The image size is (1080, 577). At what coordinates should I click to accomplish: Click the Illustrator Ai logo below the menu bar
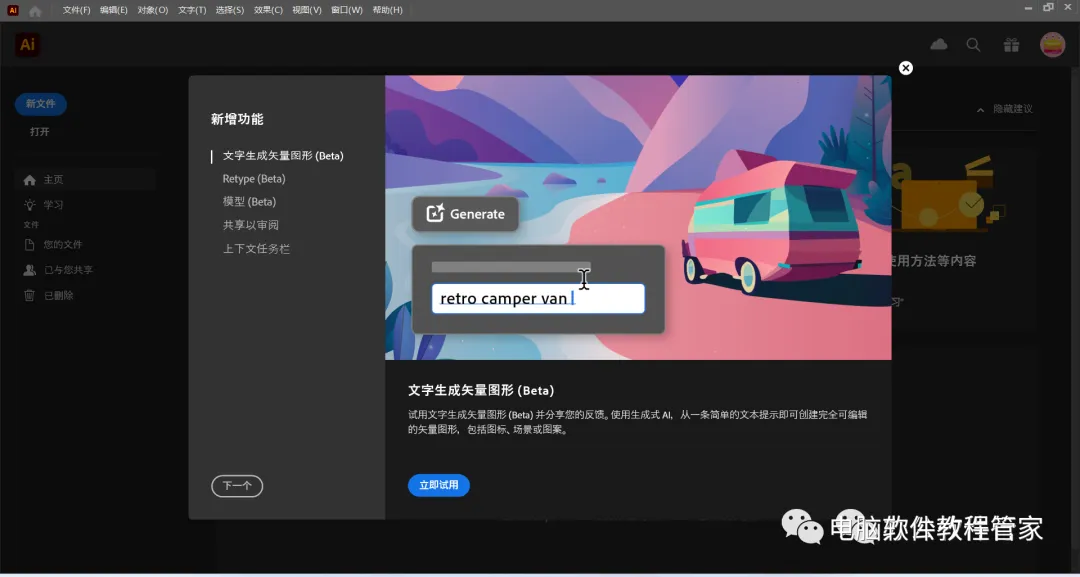pyautogui.click(x=28, y=45)
